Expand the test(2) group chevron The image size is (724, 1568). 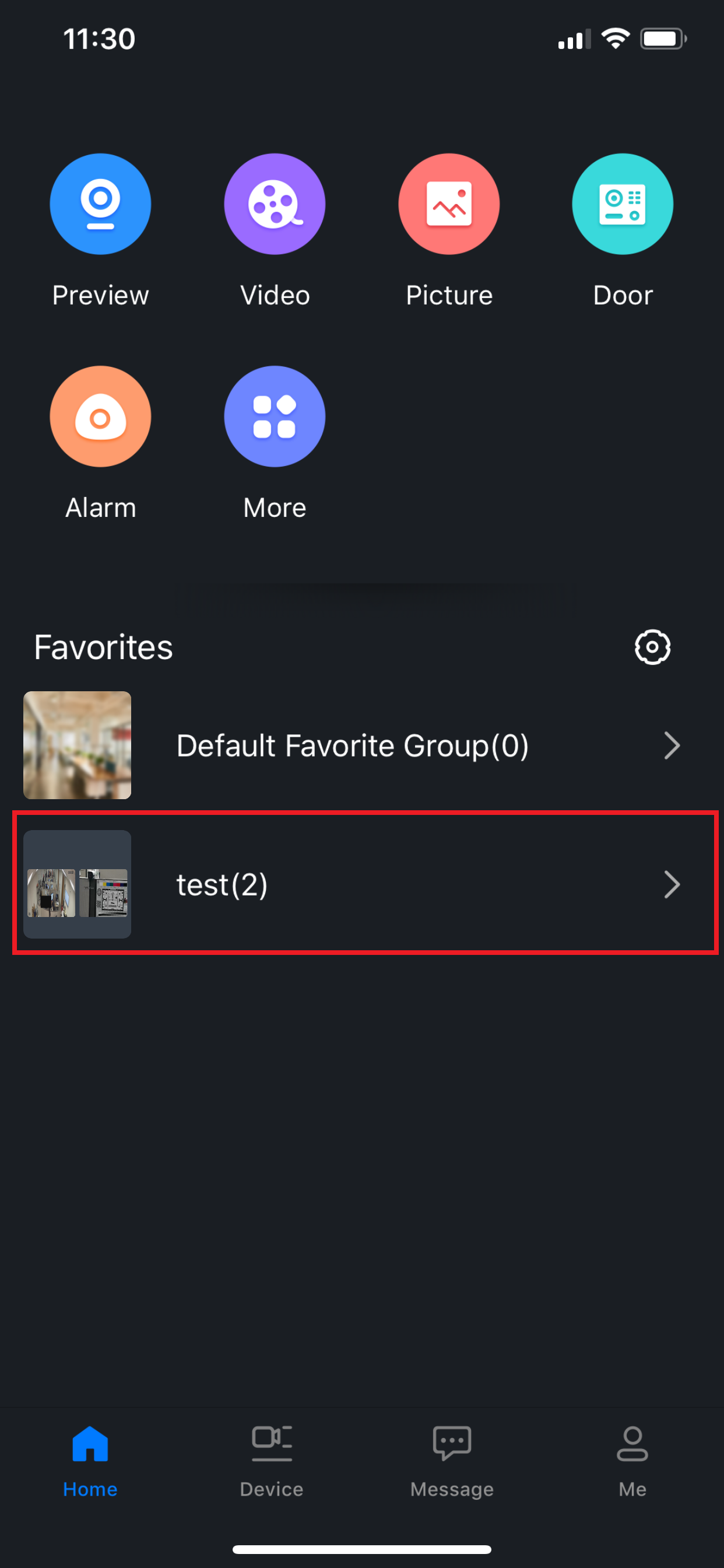click(x=672, y=884)
